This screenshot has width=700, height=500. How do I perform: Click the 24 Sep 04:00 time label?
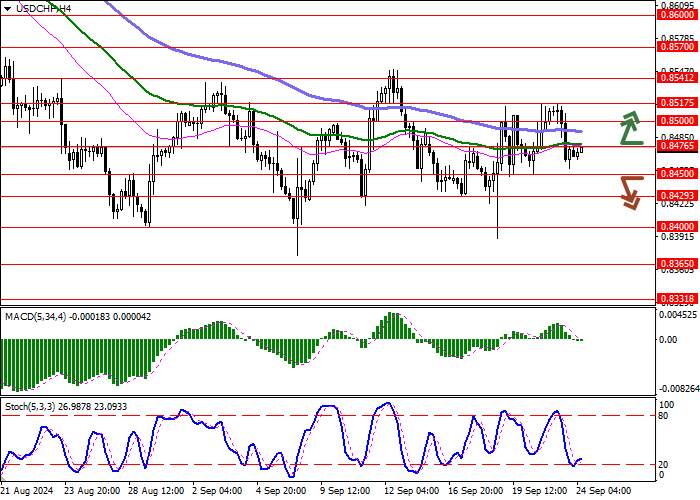[x=604, y=491]
